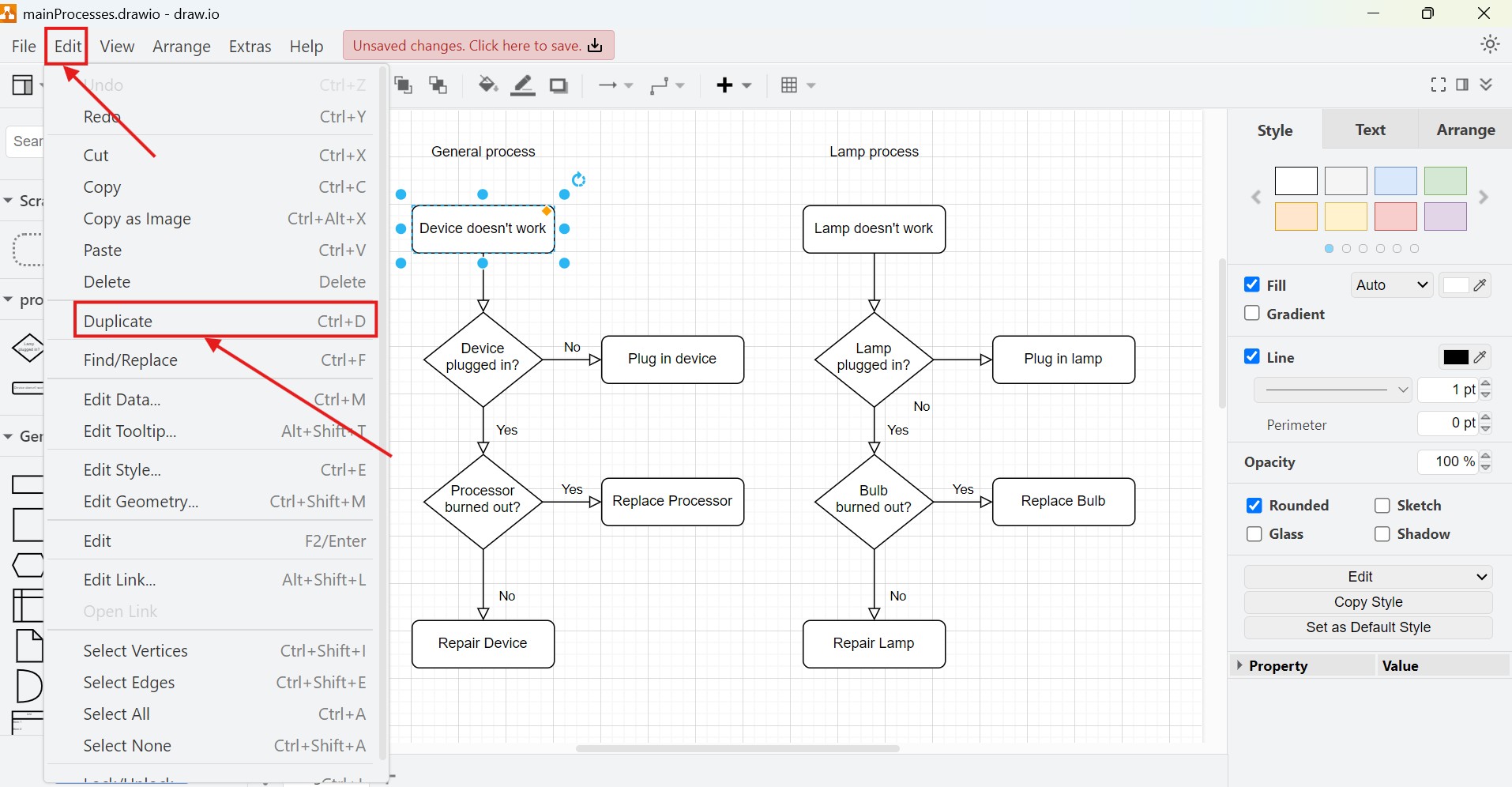
Task: Open the Fill Auto dropdown
Action: 1391,284
